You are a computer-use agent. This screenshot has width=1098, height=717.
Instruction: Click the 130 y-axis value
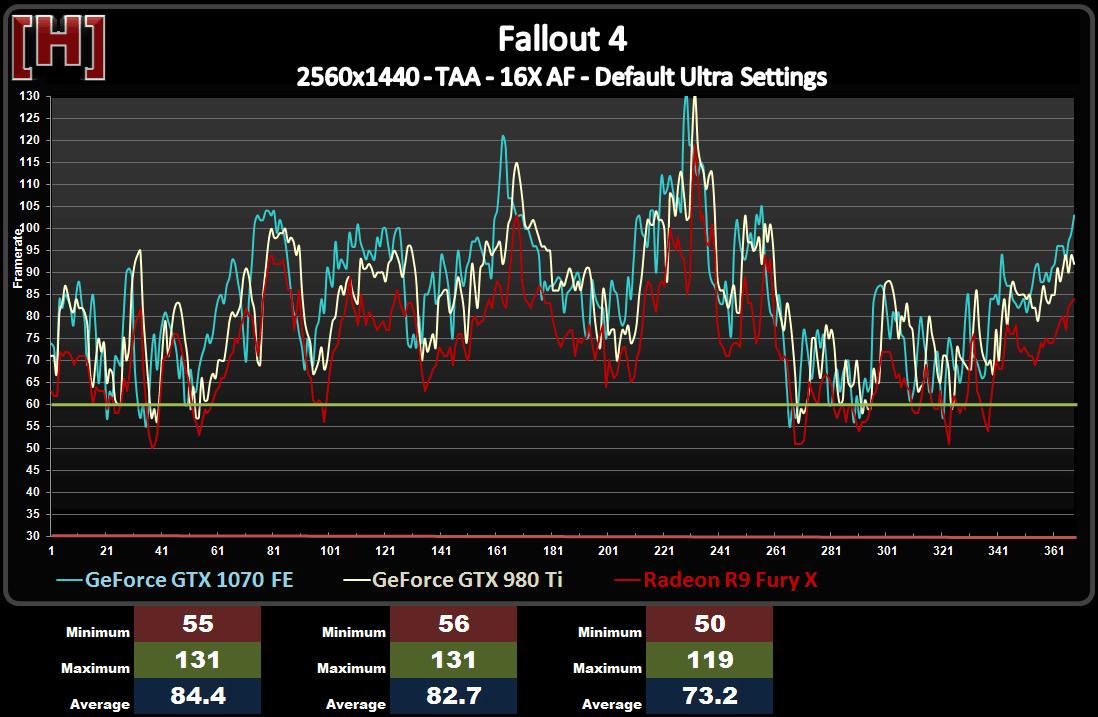tap(29, 96)
